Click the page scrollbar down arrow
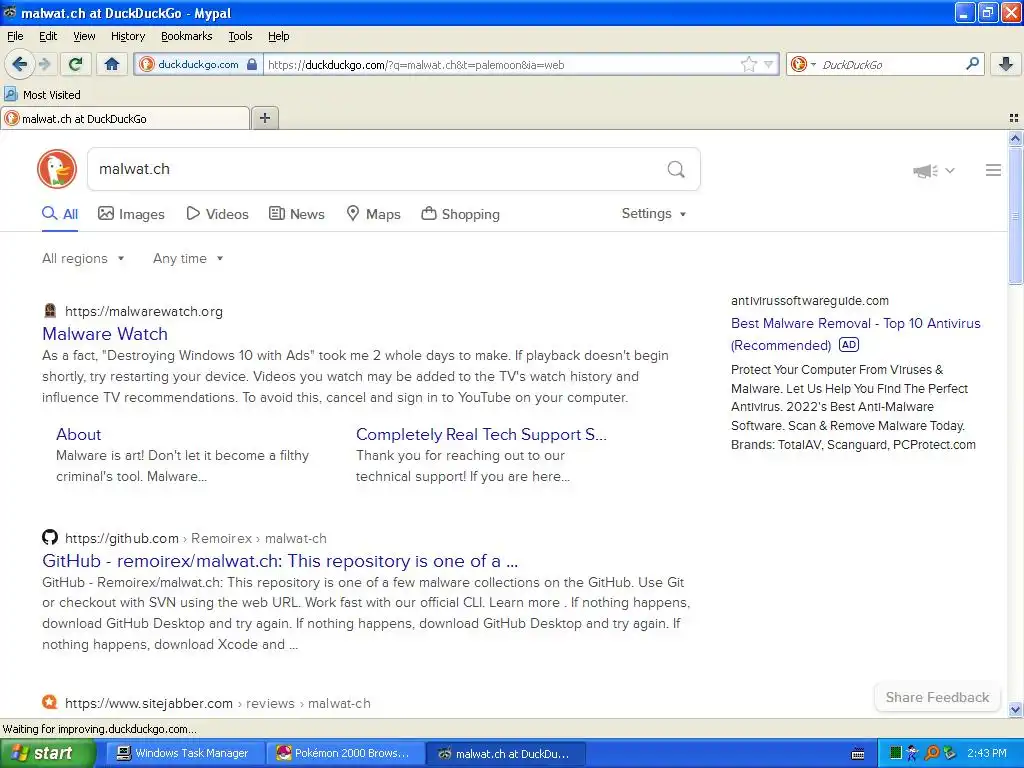 click(x=1015, y=709)
